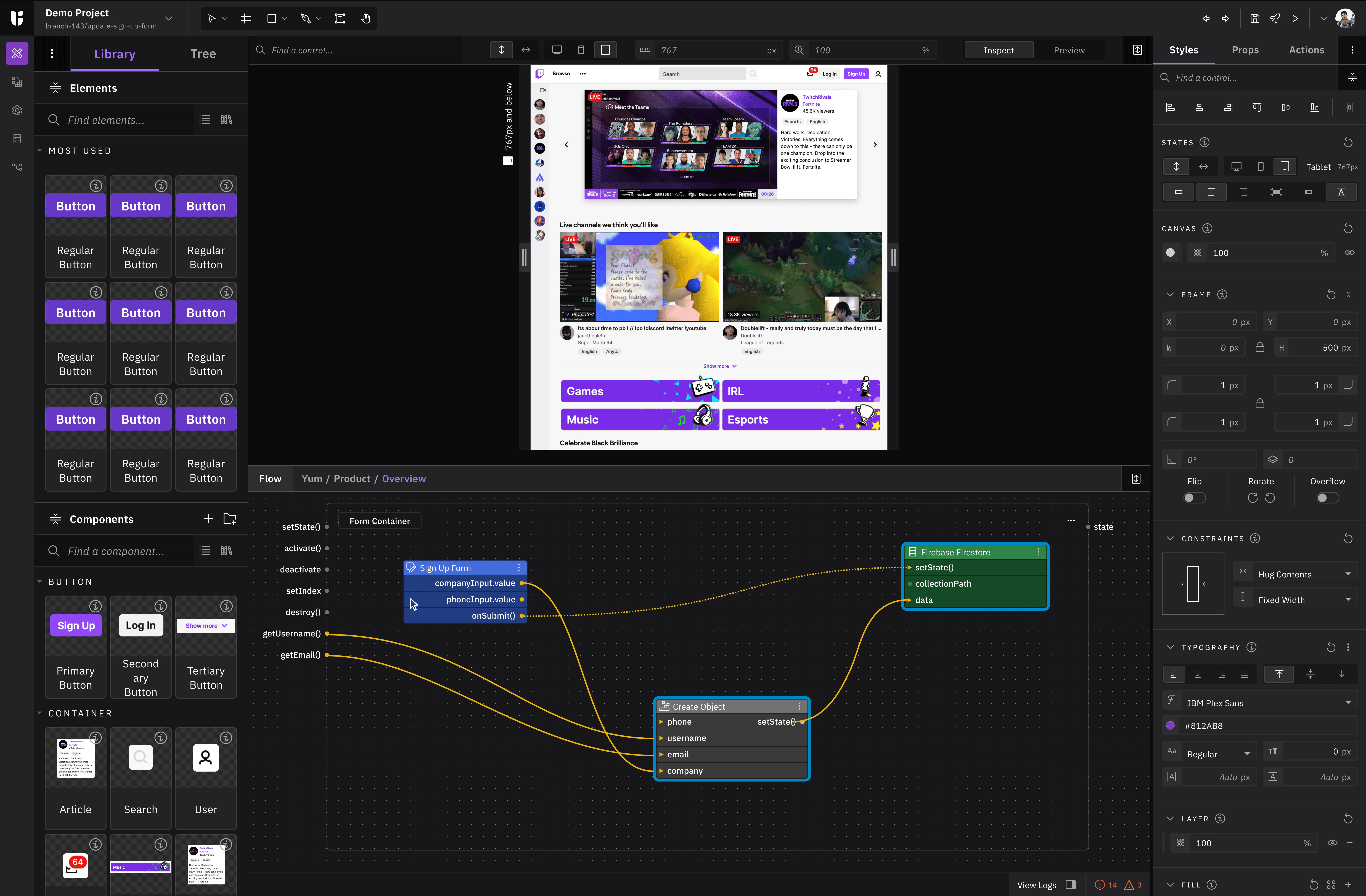Add a new component with plus icon

[x=208, y=519]
